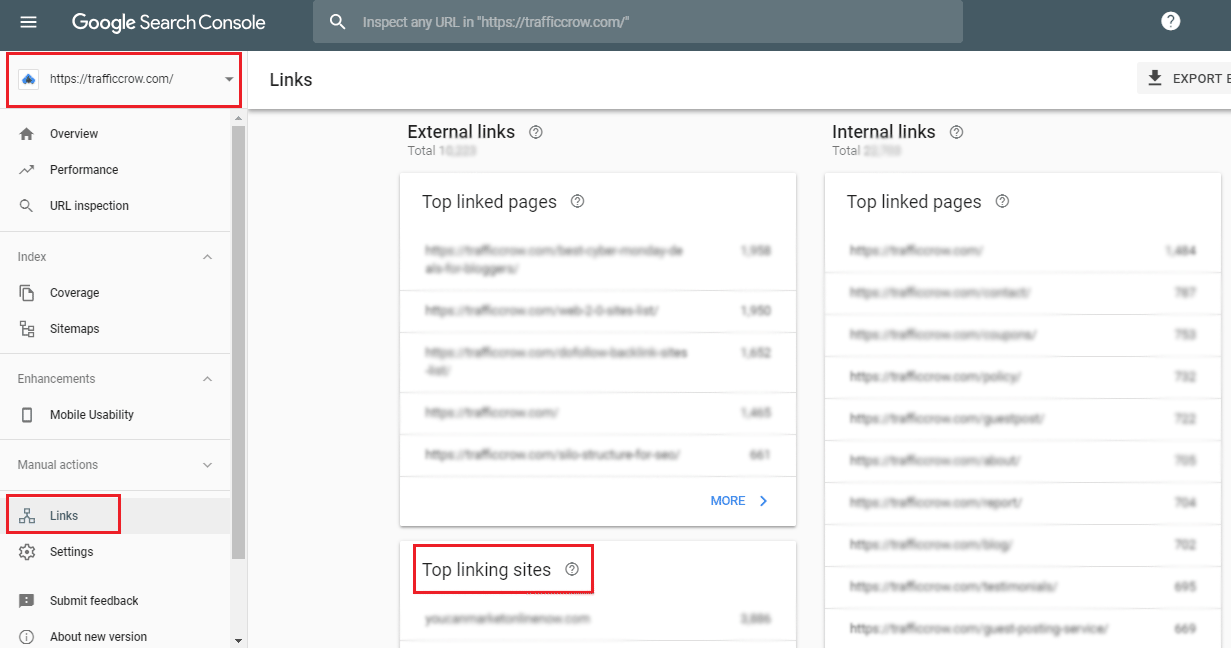Open the internal /testimonials/ linked page row
Screen dimensions: 1231x648
tap(1023, 587)
